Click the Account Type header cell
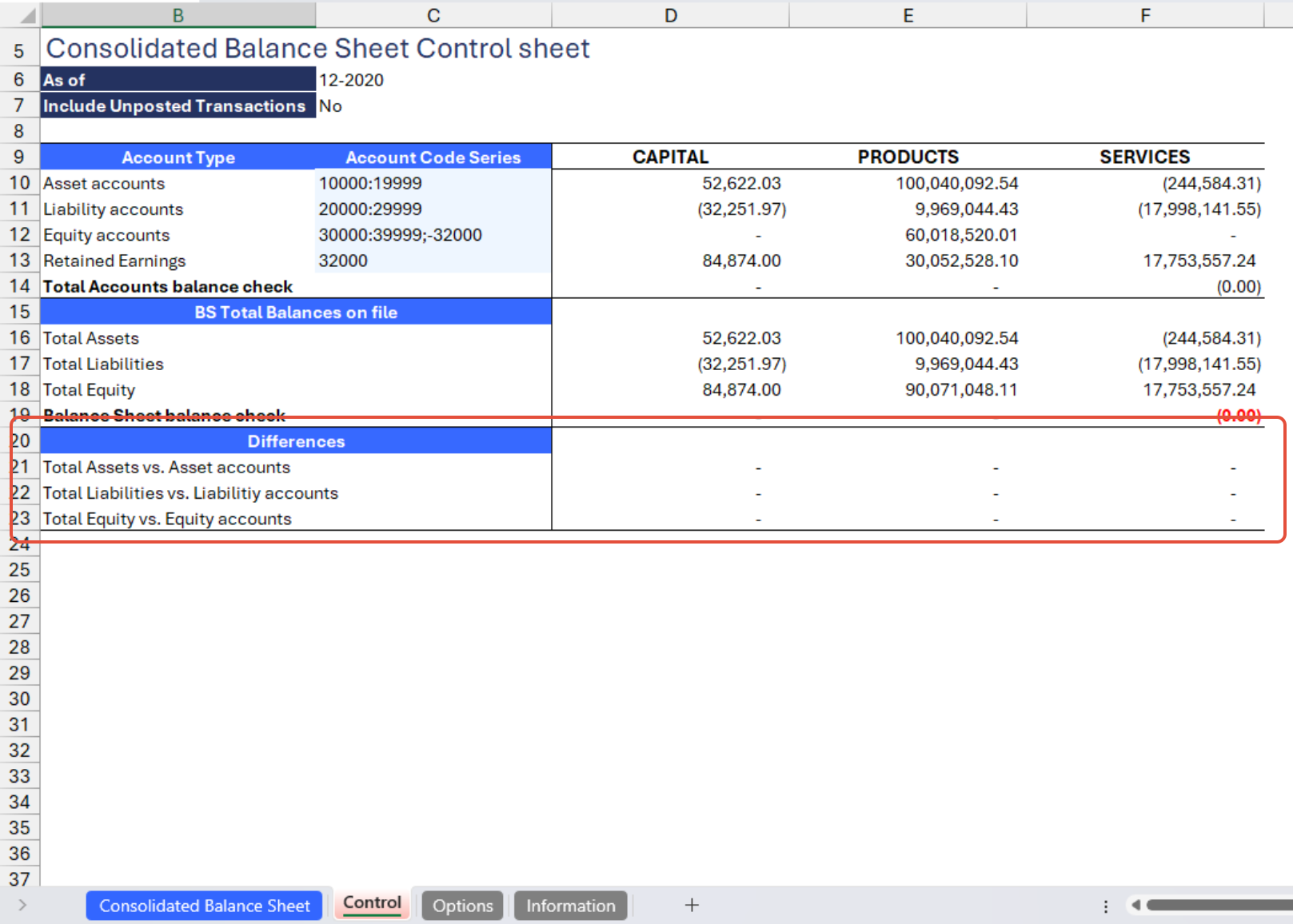The width and height of the screenshot is (1293, 924). 178,157
